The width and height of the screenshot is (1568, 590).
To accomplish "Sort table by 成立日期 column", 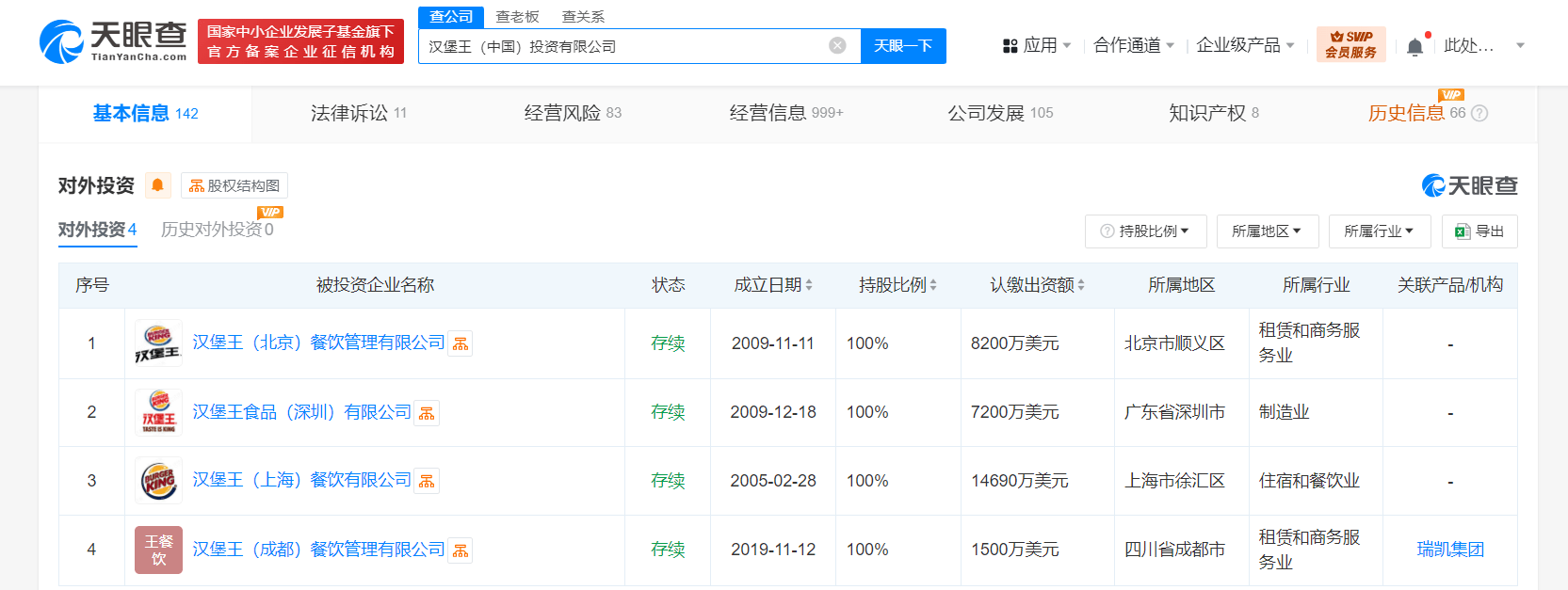I will coord(808,285).
